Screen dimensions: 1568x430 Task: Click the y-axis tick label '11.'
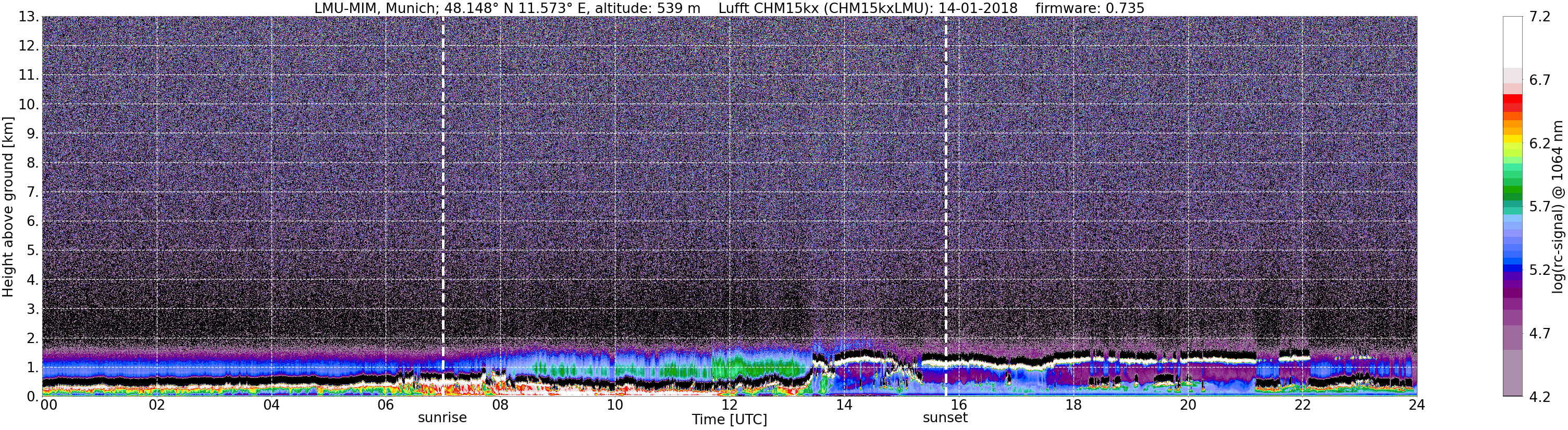29,75
